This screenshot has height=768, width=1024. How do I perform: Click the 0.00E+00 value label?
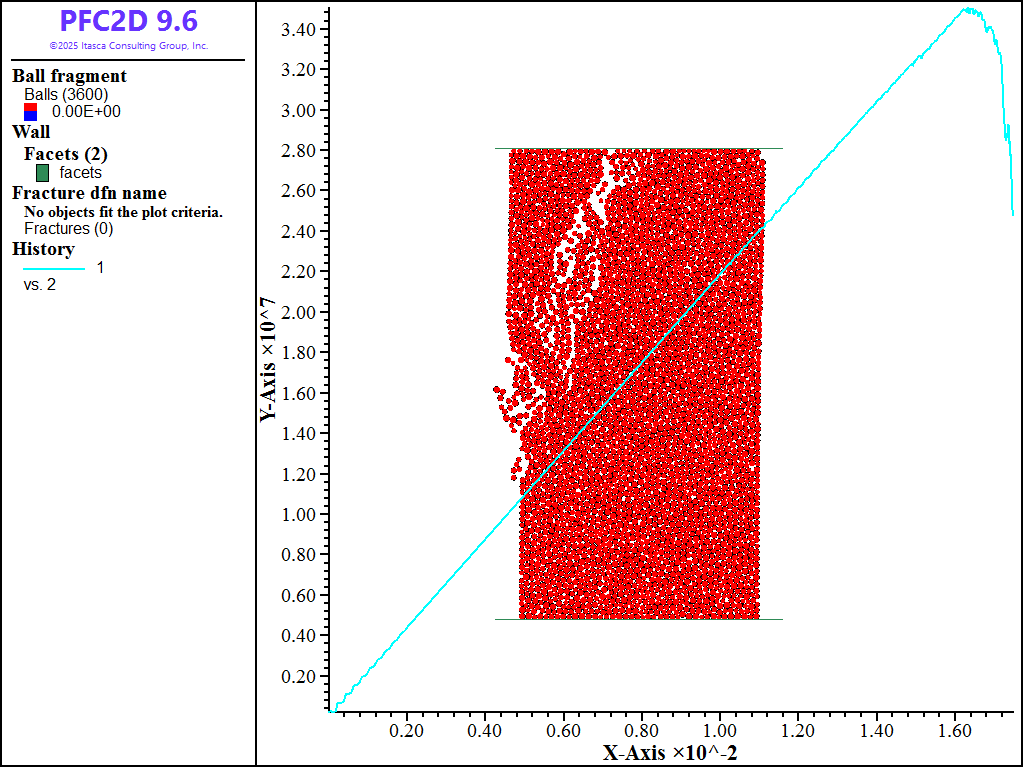(86, 112)
